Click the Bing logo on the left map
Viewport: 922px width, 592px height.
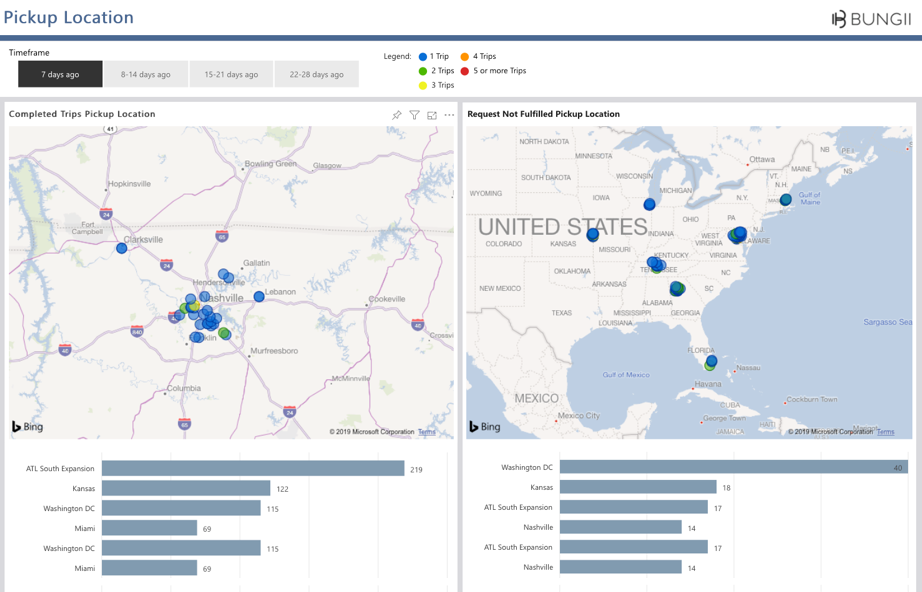(x=28, y=427)
